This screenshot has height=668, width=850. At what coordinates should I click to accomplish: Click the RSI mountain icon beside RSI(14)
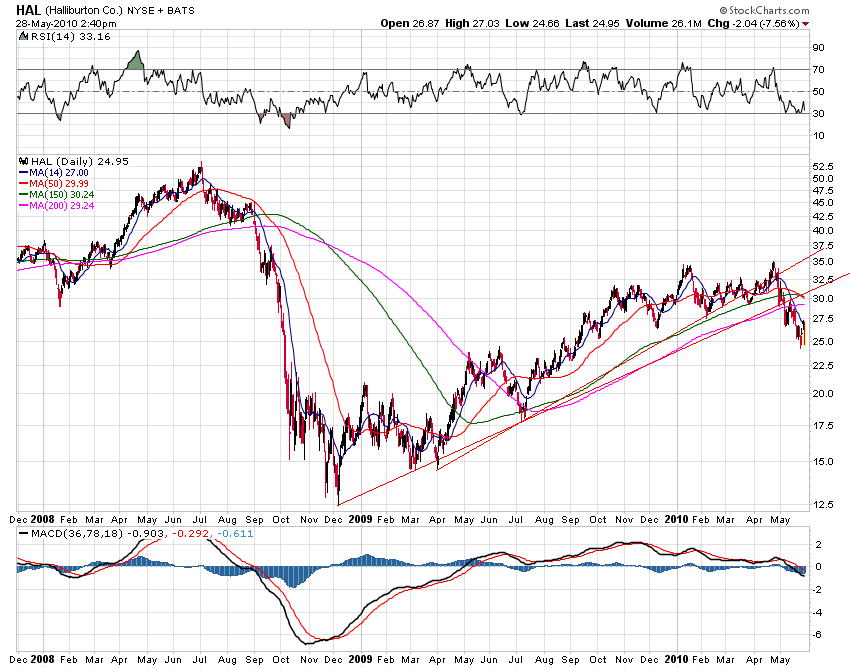23,37
